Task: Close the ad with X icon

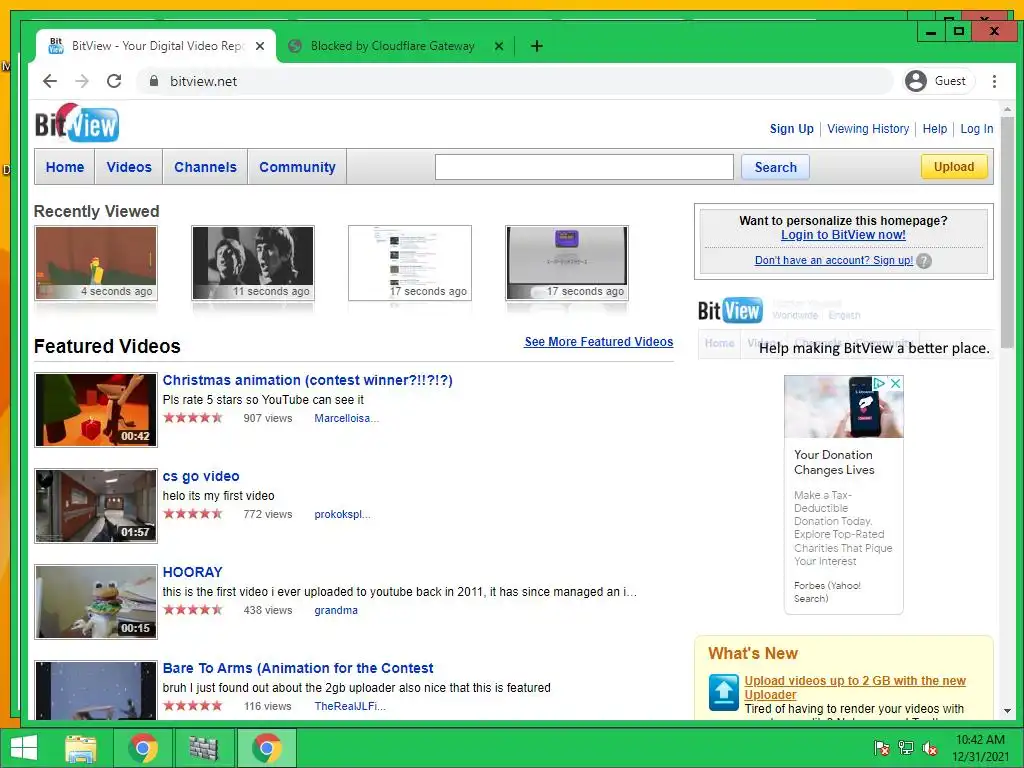Action: pyautogui.click(x=896, y=383)
